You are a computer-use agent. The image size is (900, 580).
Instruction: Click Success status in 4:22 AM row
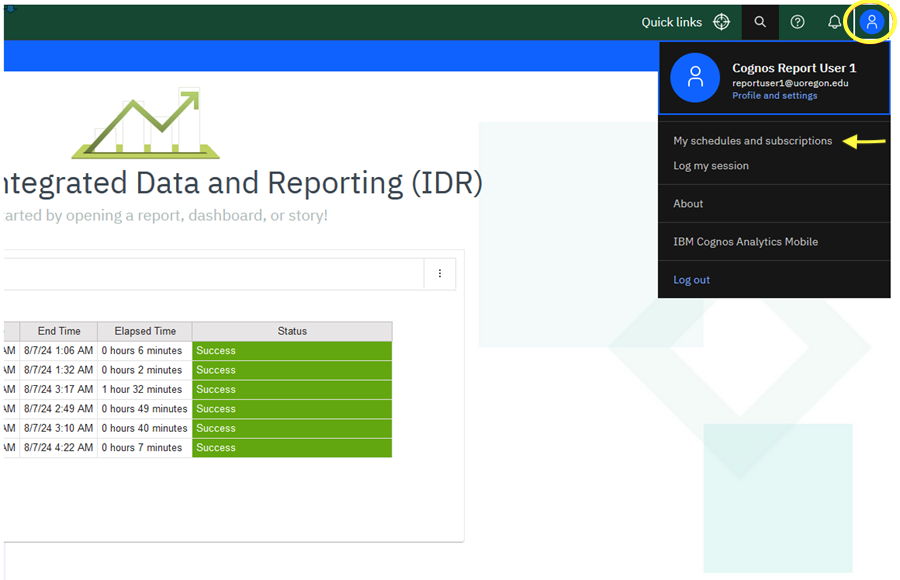click(x=292, y=448)
